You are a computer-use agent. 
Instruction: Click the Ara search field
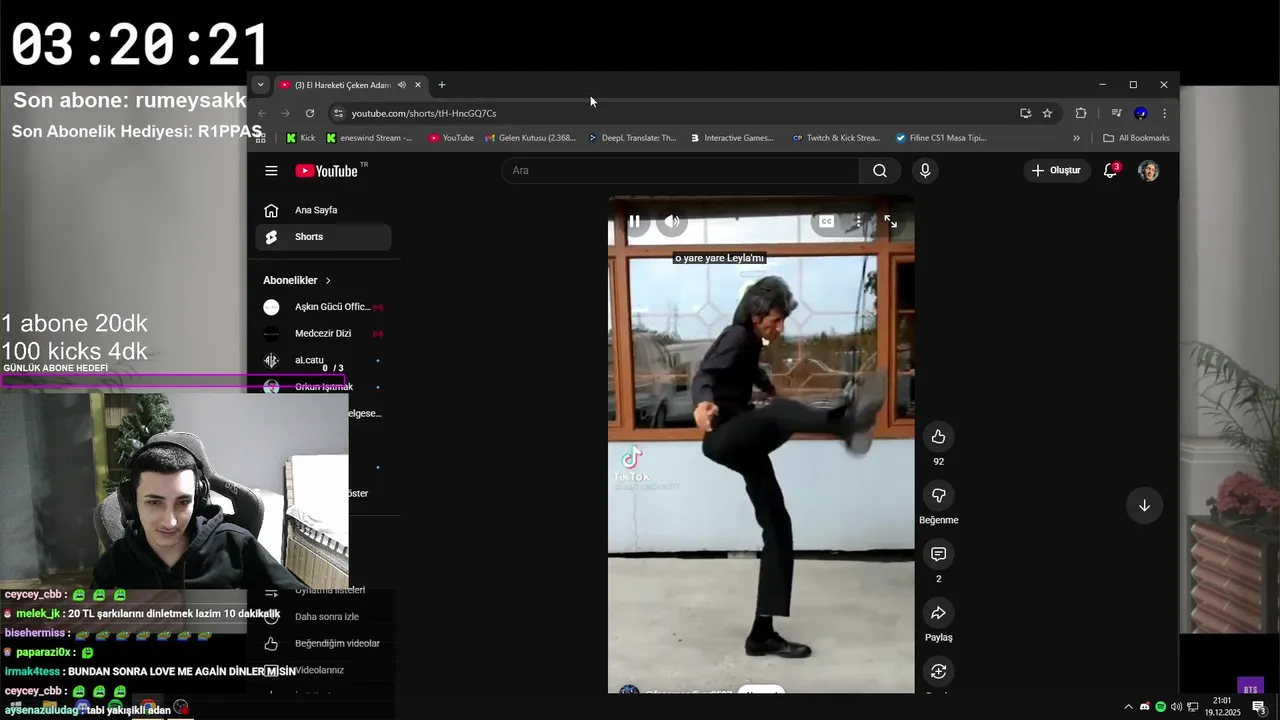tap(680, 170)
